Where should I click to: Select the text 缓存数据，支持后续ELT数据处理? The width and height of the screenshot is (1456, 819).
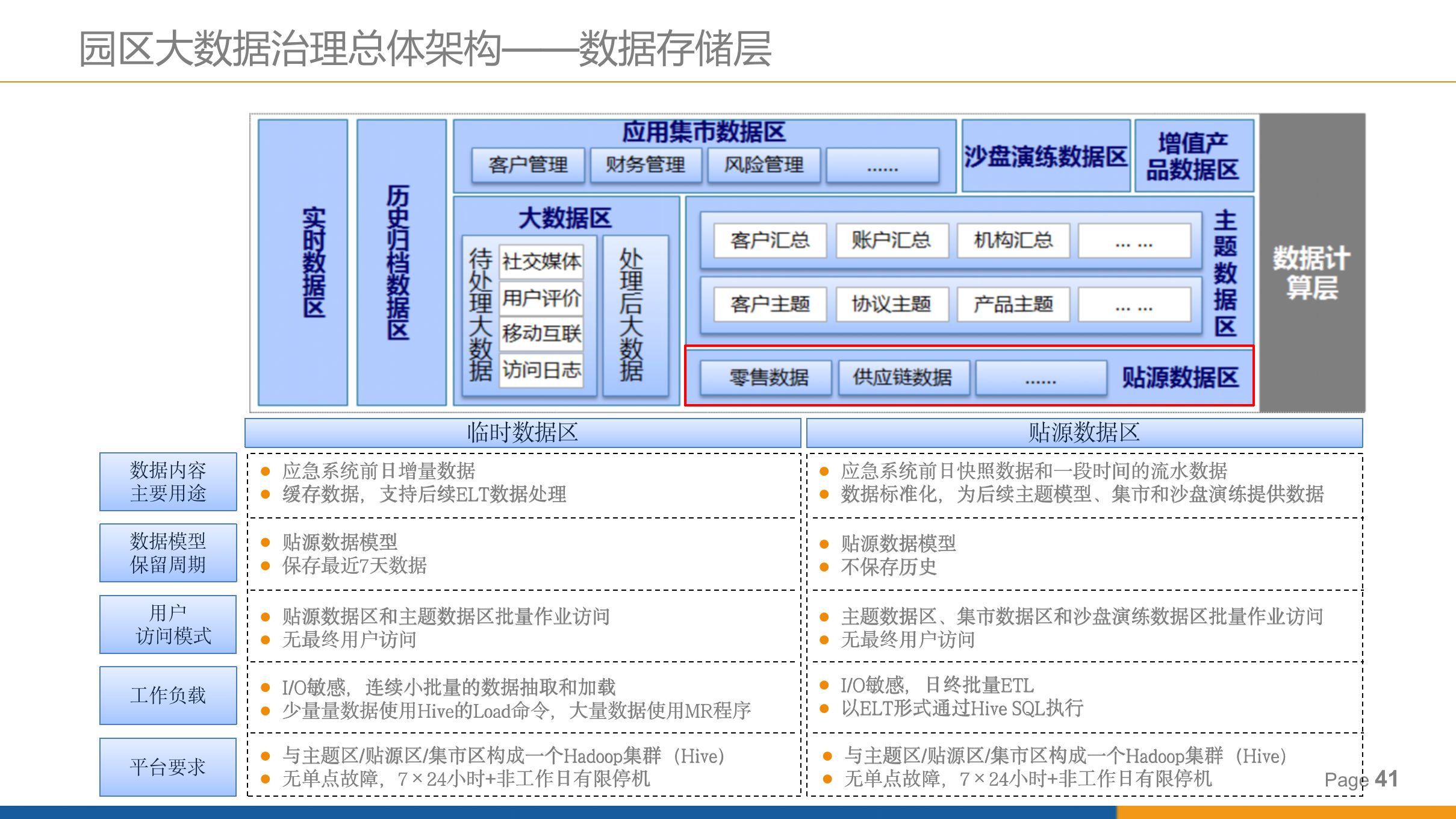coord(425,494)
